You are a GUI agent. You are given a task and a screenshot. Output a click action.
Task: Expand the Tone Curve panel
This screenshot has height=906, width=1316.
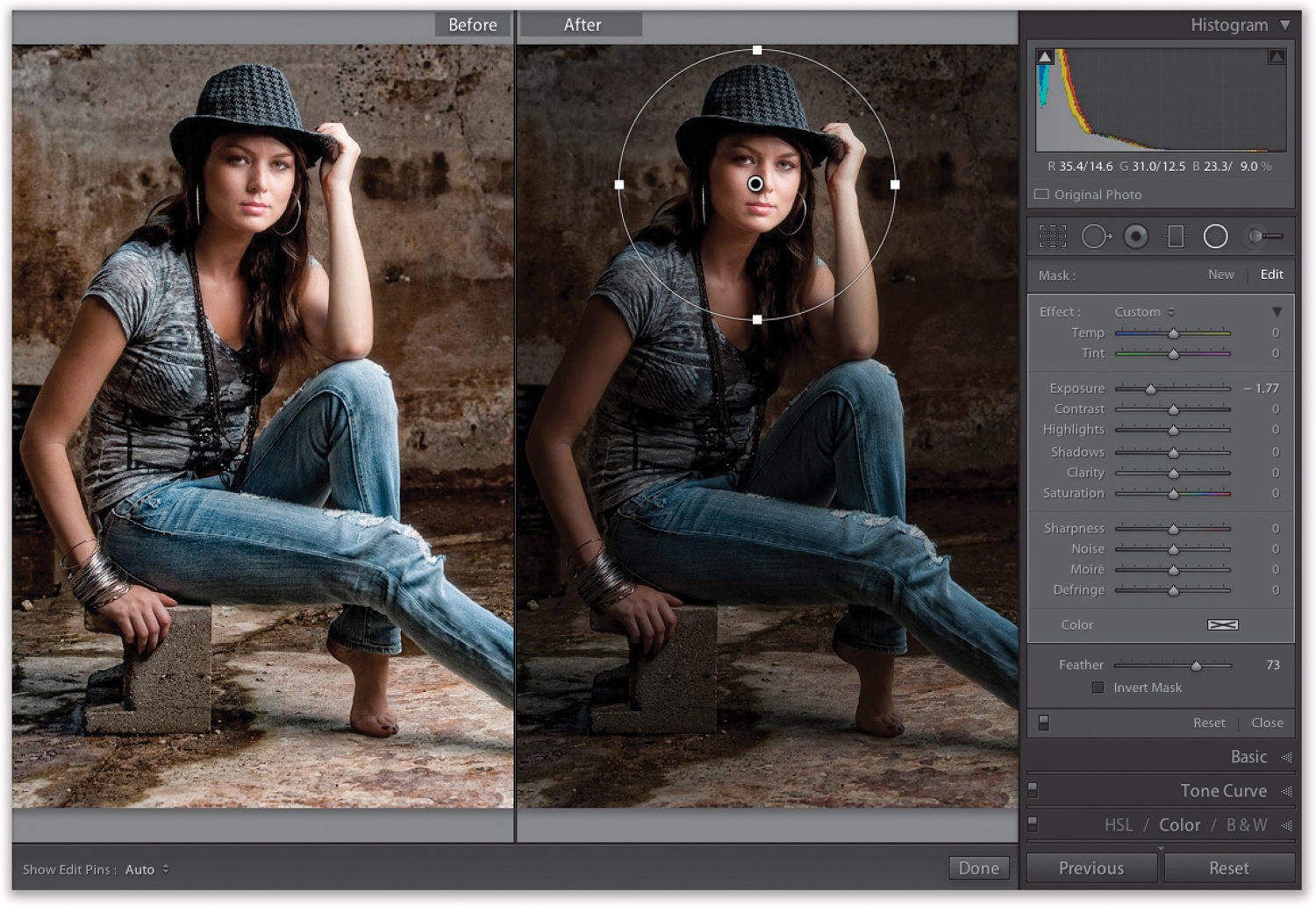pyautogui.click(x=1286, y=791)
